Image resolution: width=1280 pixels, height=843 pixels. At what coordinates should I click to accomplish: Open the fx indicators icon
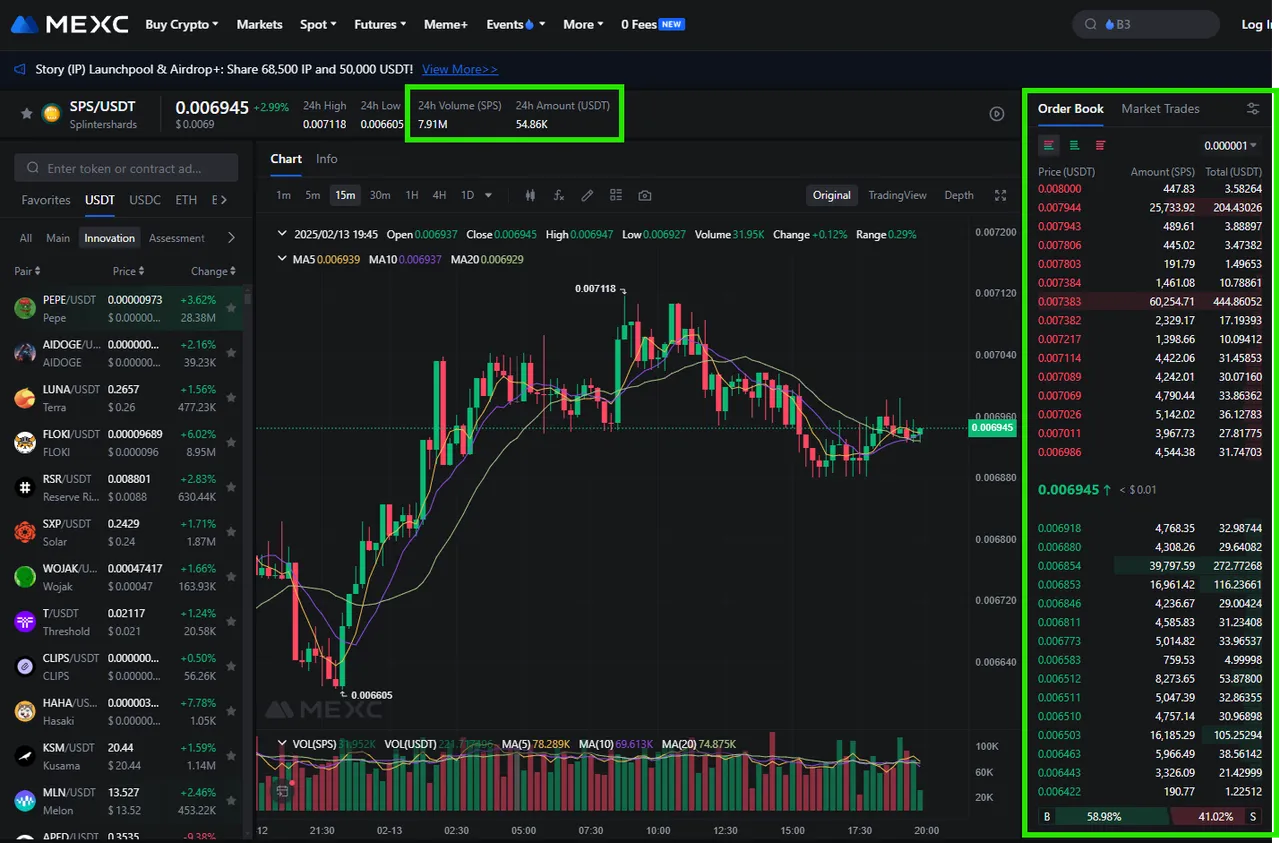(559, 196)
